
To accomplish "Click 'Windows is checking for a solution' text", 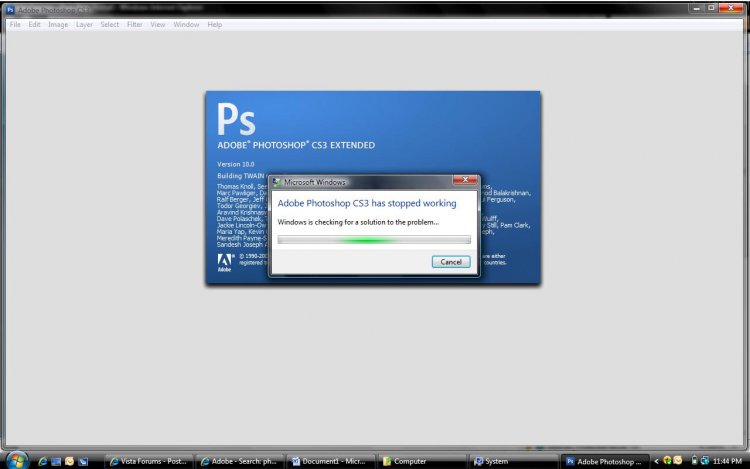I will 358,222.
